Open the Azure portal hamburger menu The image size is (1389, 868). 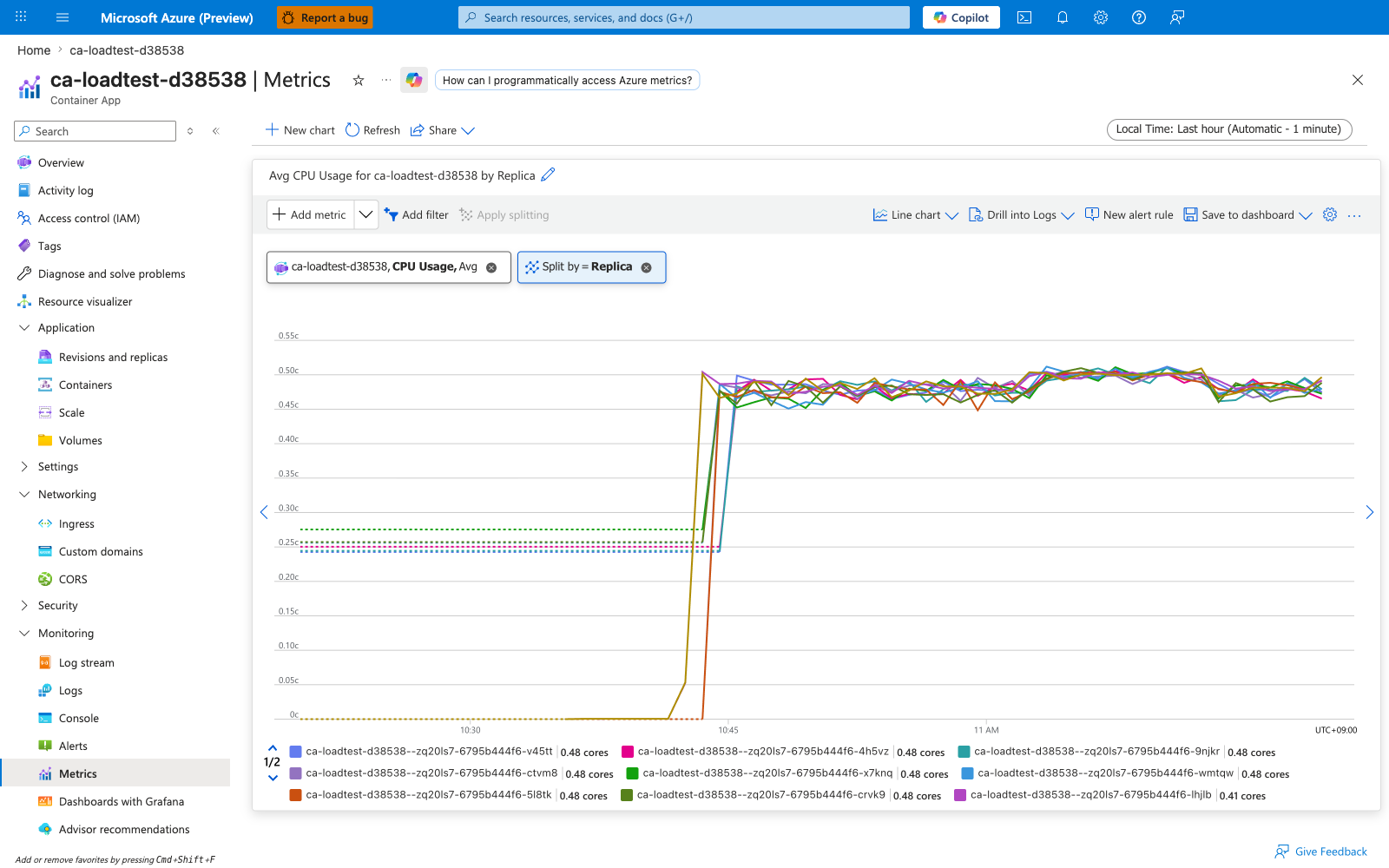point(63,17)
